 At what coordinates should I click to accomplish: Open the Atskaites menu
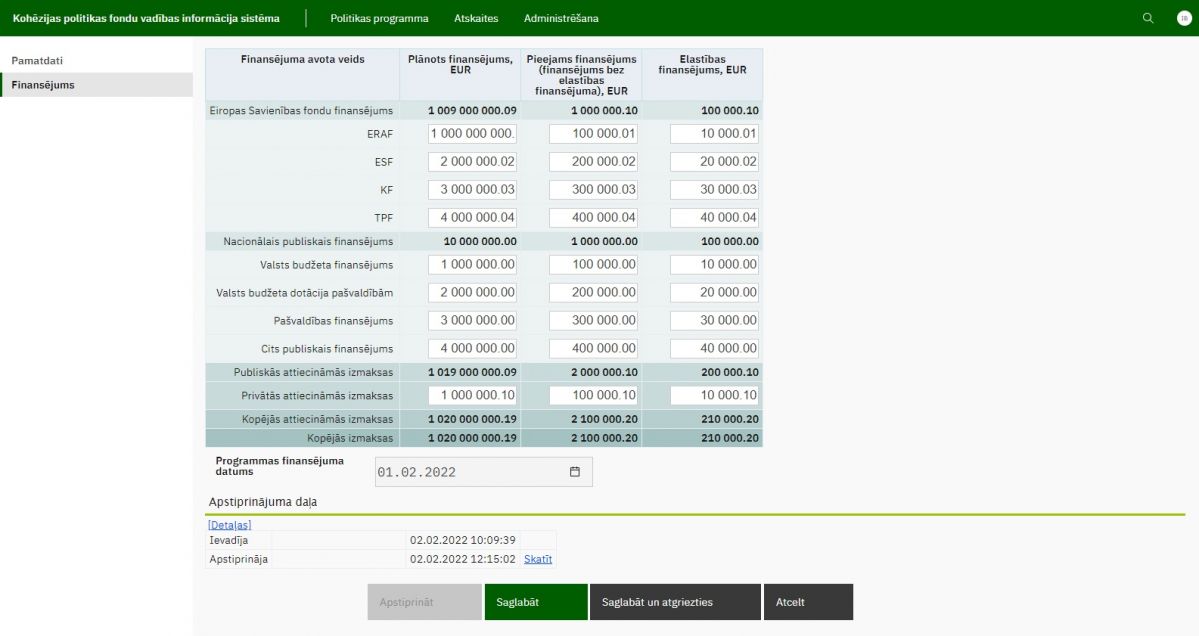click(476, 18)
